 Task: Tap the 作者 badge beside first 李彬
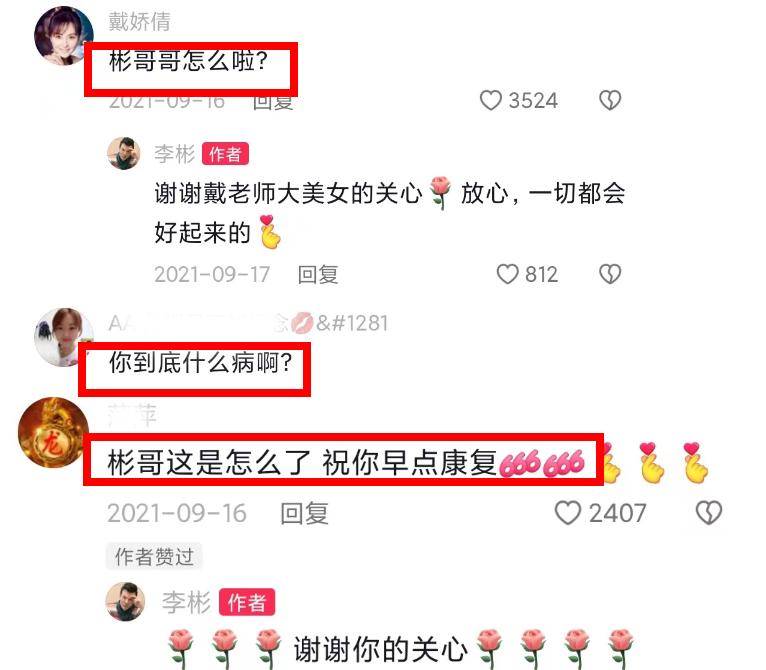[225, 154]
